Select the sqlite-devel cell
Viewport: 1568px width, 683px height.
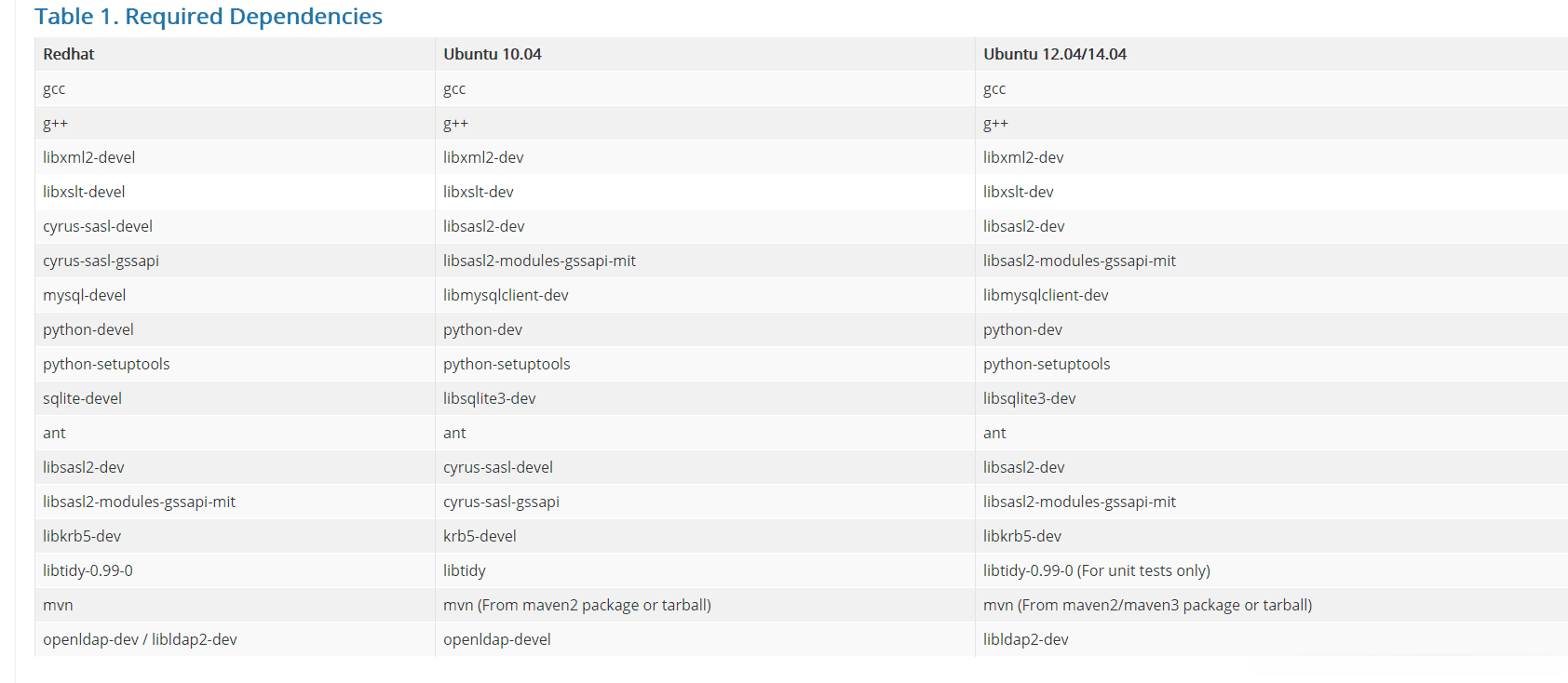point(82,398)
